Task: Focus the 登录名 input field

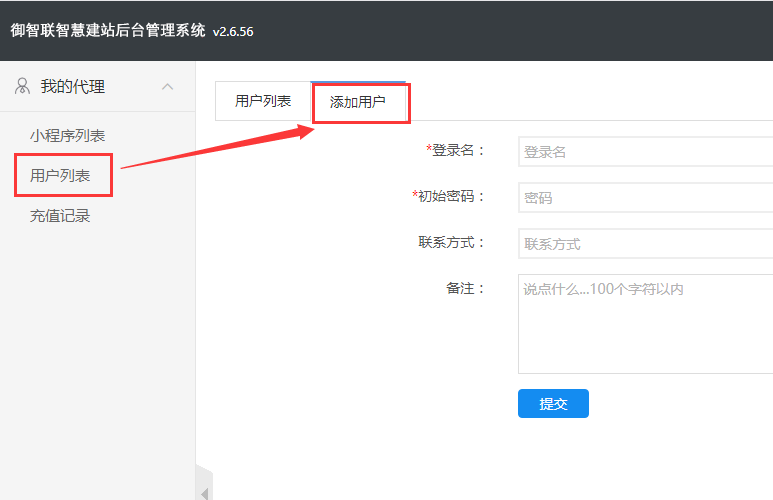Action: (x=645, y=152)
